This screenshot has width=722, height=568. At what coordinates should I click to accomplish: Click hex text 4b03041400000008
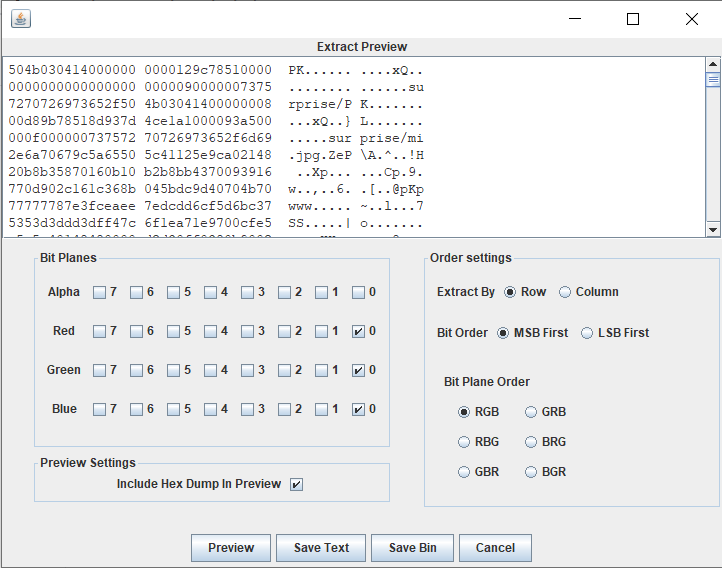[x=208, y=104]
